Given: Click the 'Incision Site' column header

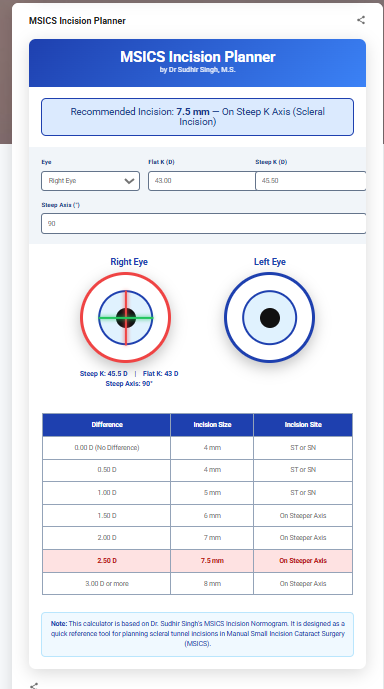Looking at the screenshot, I should pyautogui.click(x=303, y=424).
